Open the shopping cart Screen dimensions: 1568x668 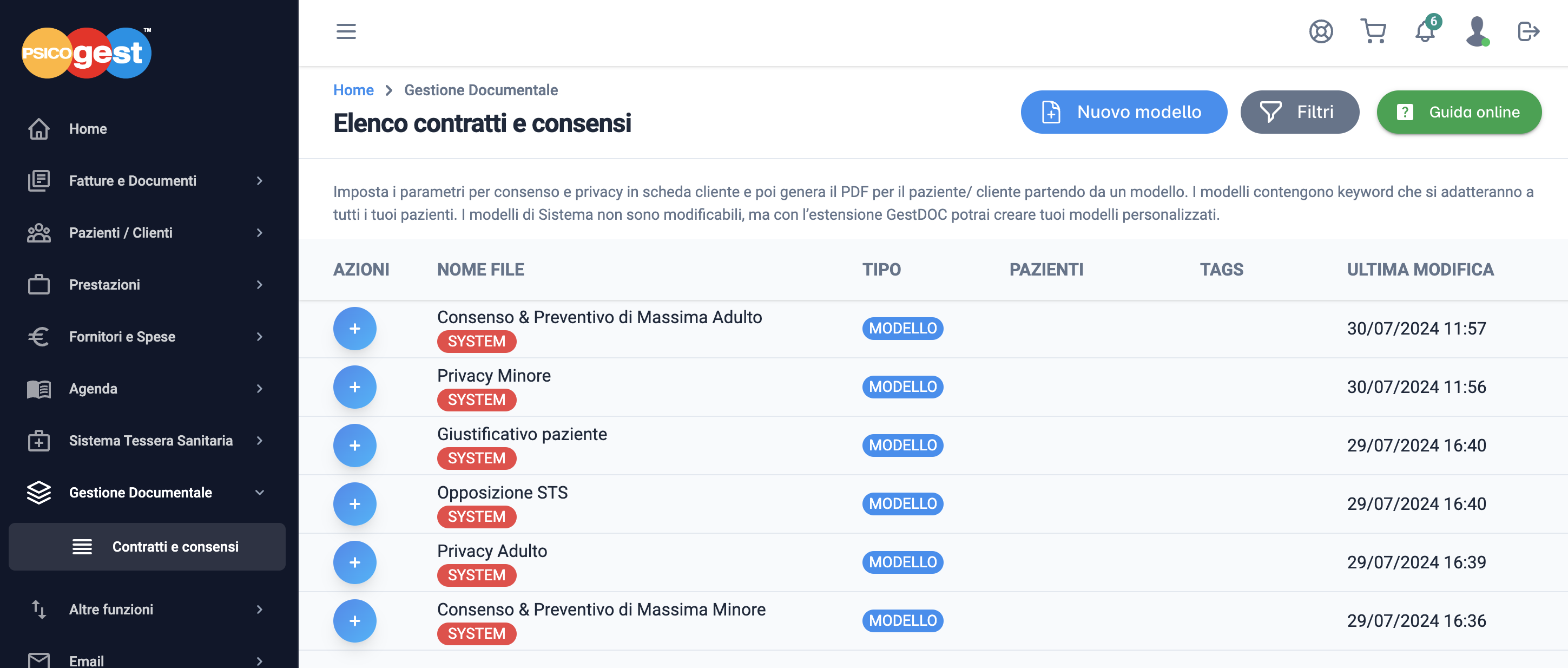(1373, 31)
